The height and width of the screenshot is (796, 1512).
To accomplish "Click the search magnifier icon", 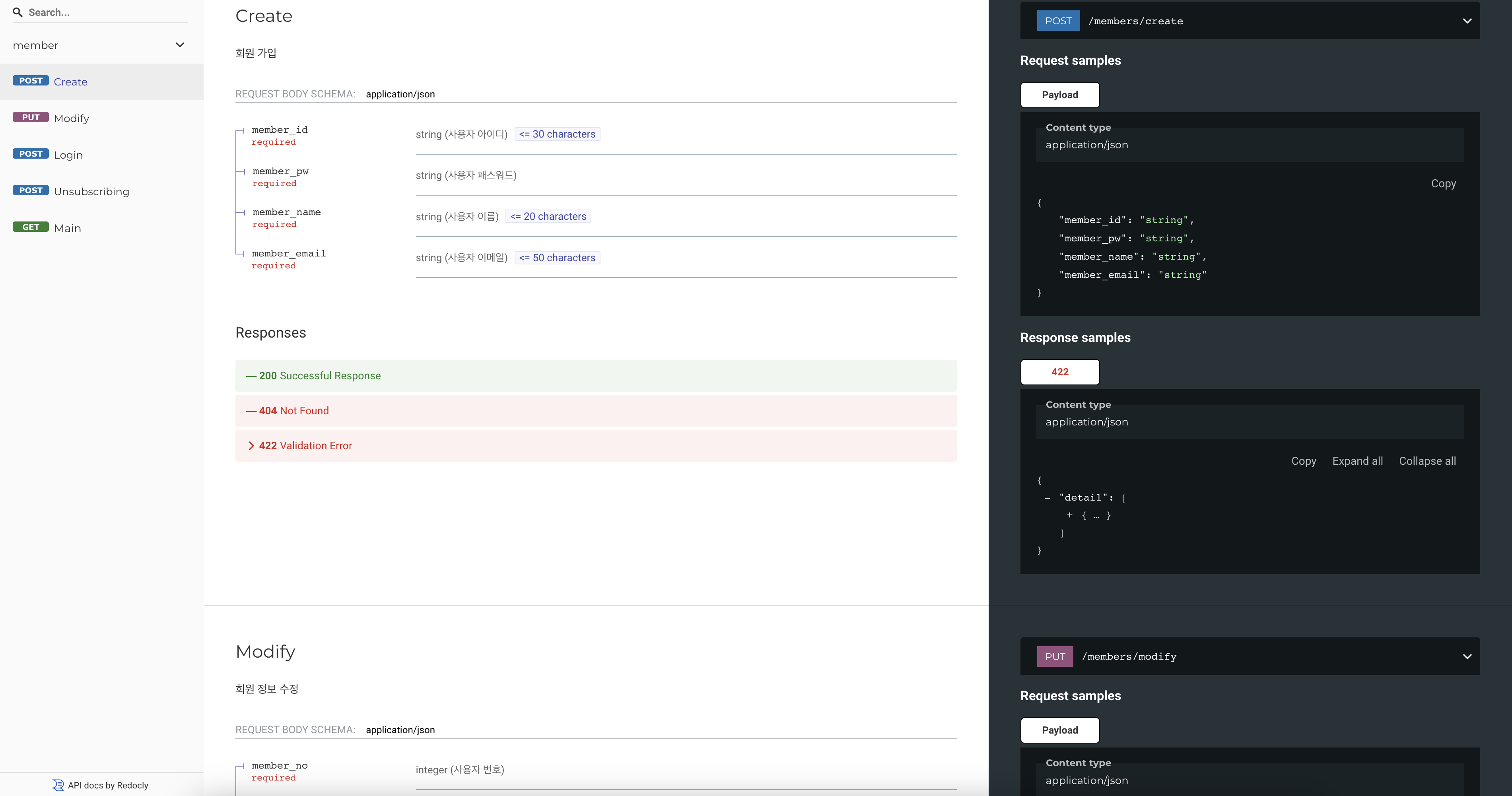I will pos(17,12).
